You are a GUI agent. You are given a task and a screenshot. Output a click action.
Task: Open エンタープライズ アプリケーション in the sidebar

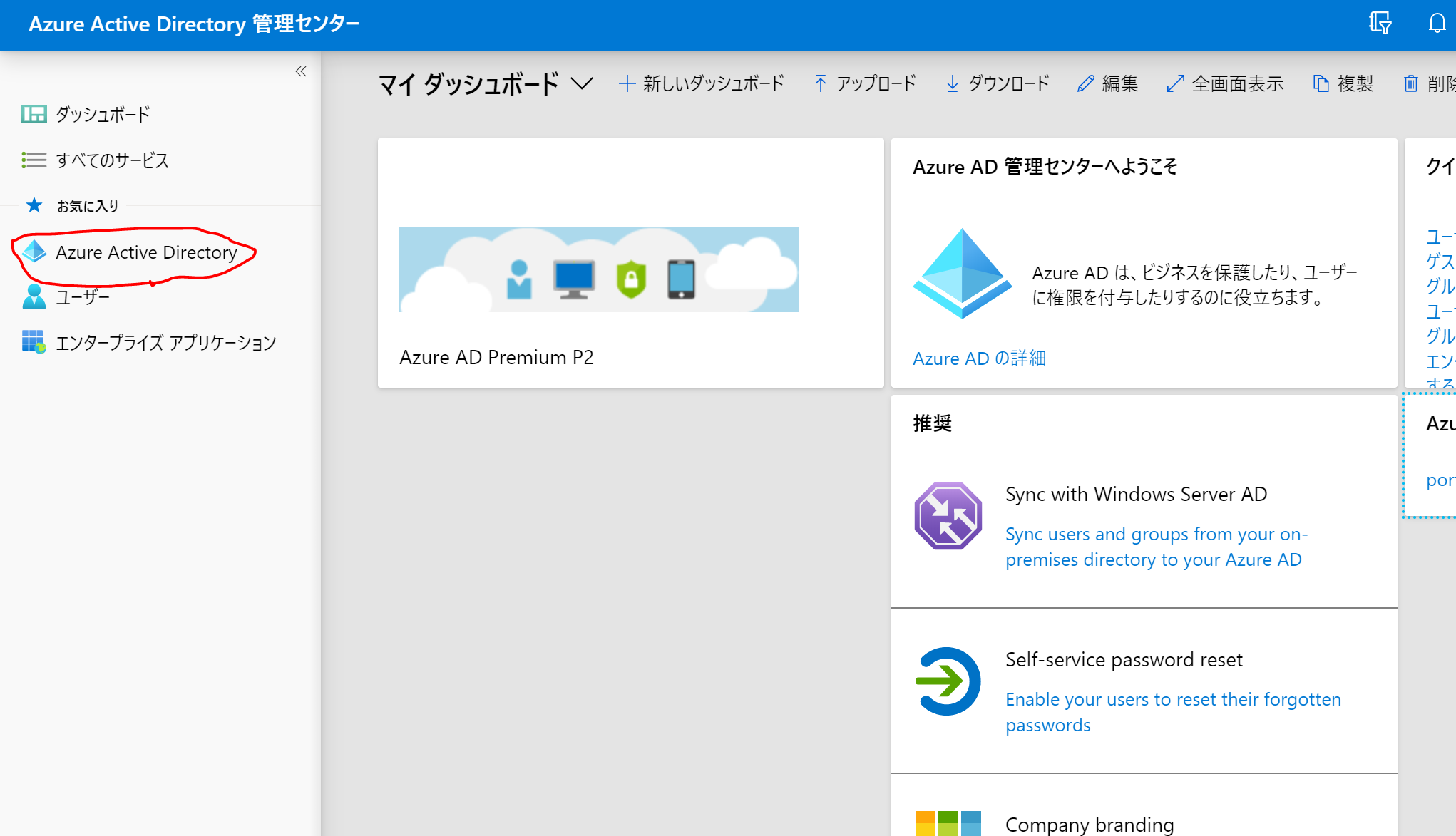[165, 343]
